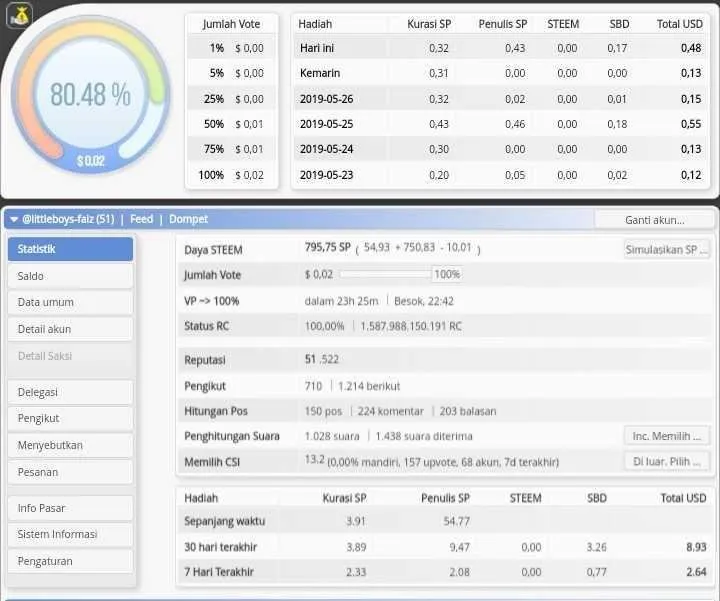
Task: Click the Memilih CSI value 13.2
Action: tap(315, 459)
